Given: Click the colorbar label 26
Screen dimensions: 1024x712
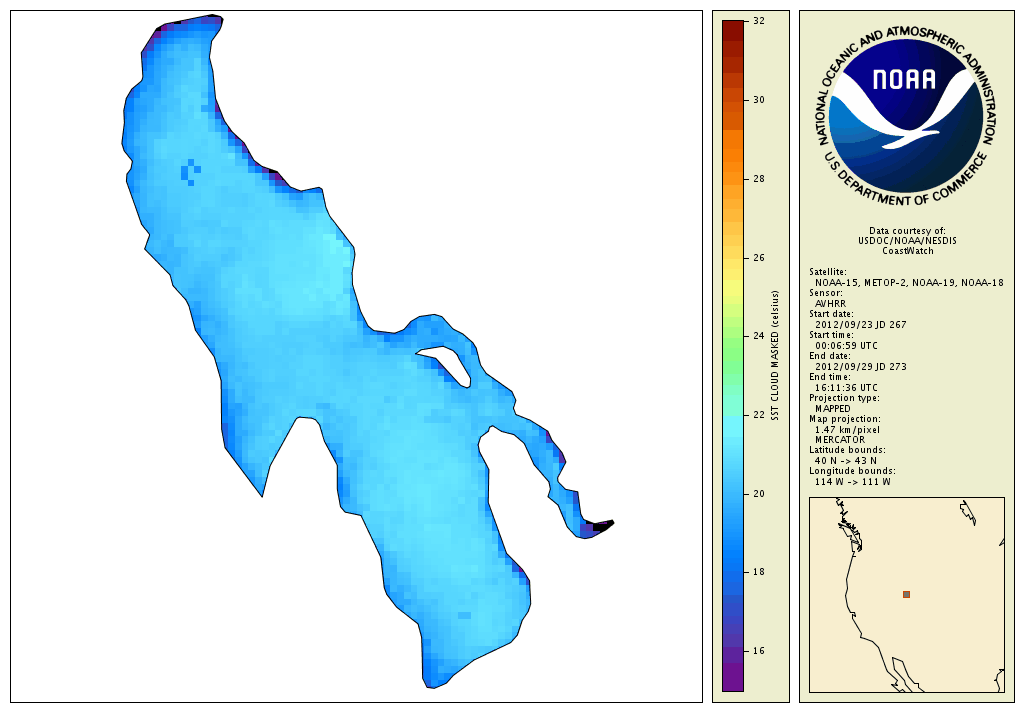Looking at the screenshot, I should click(759, 258).
